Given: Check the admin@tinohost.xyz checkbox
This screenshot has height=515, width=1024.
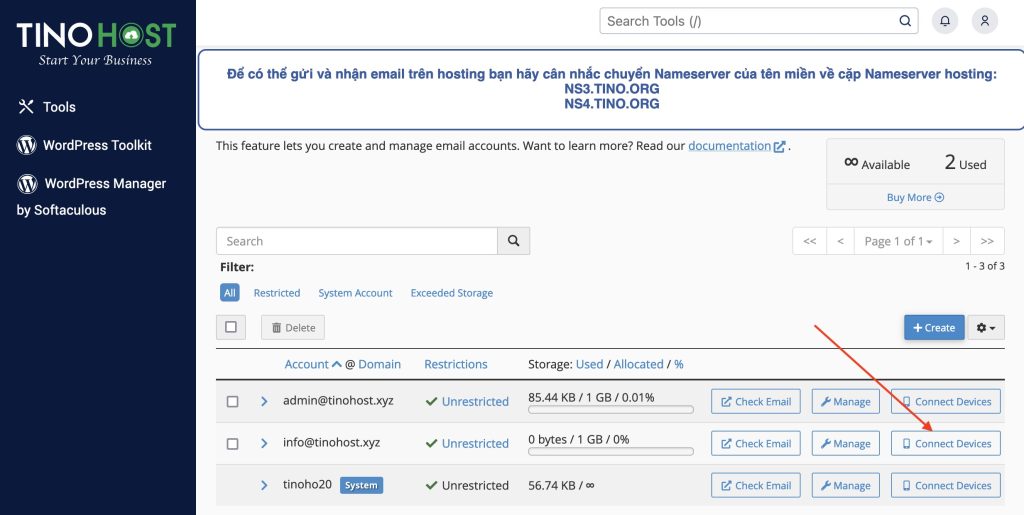Looking at the screenshot, I should pos(232,401).
